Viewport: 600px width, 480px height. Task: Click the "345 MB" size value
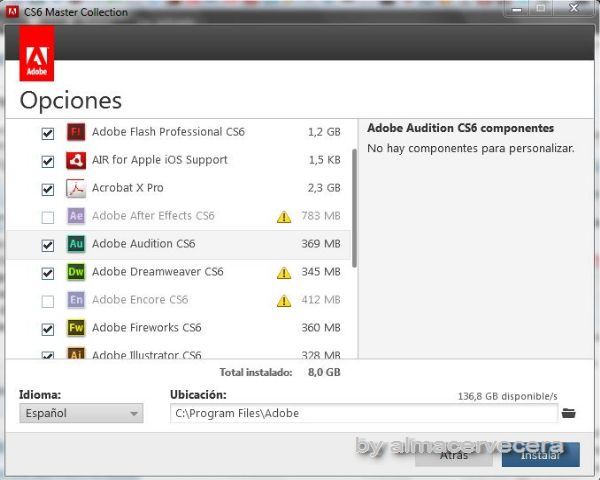pyautogui.click(x=321, y=272)
